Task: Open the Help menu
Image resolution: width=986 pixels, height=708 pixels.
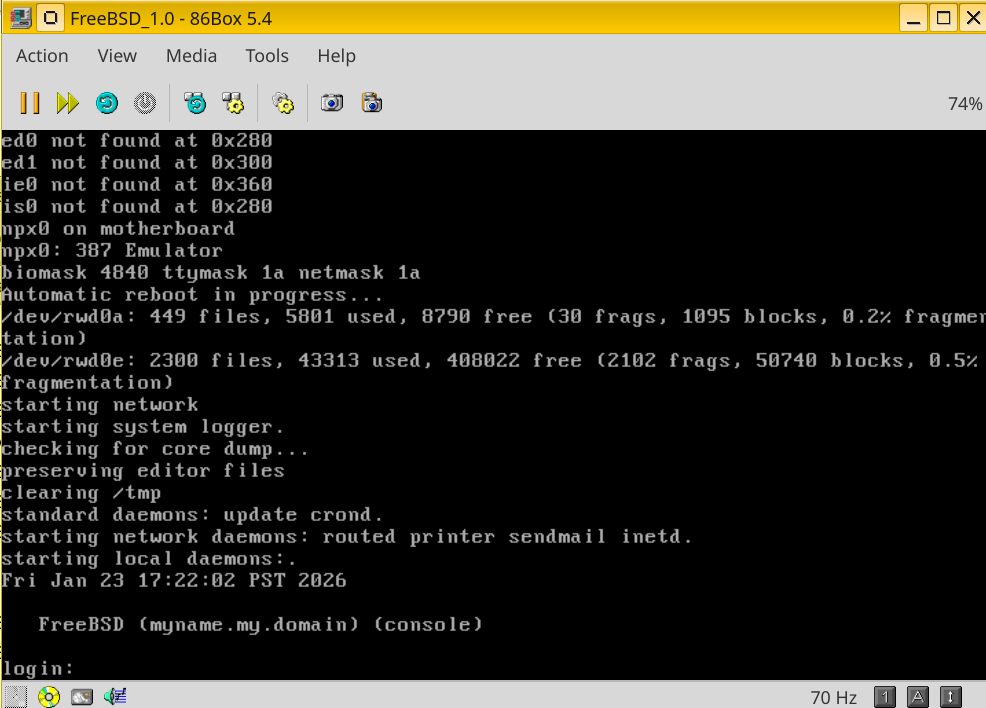Action: coord(336,56)
